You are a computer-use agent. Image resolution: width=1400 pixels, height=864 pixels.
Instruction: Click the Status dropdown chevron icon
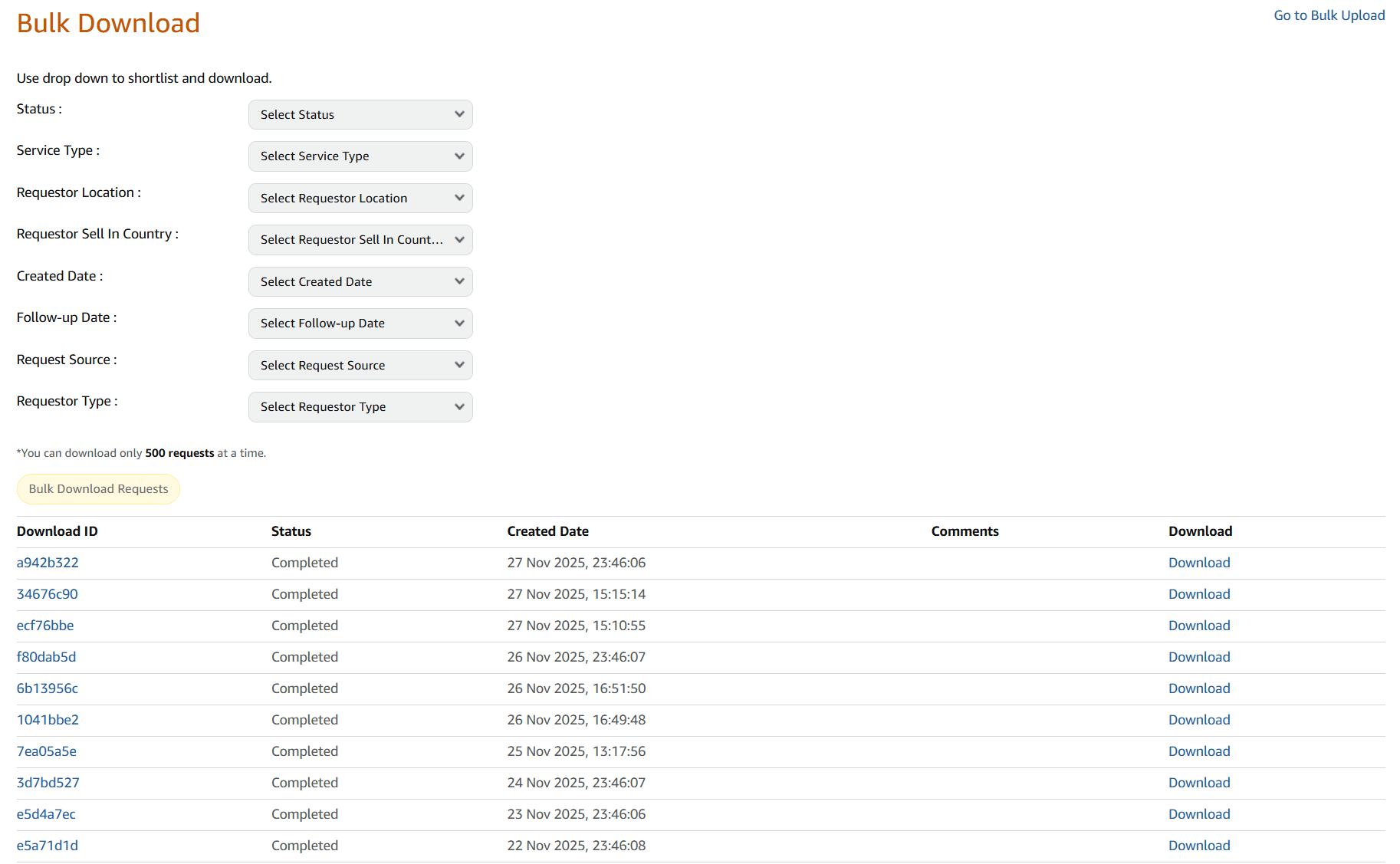click(x=459, y=114)
